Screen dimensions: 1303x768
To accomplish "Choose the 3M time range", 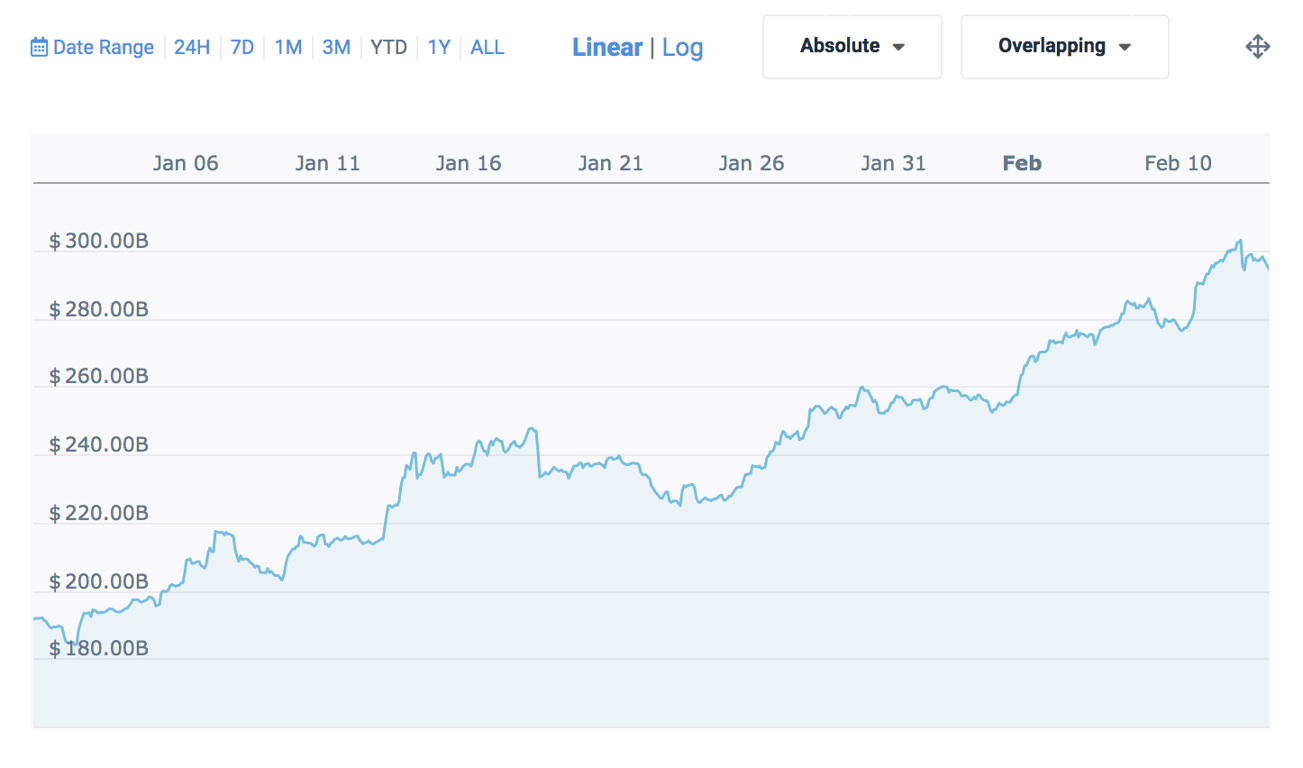I will point(335,47).
